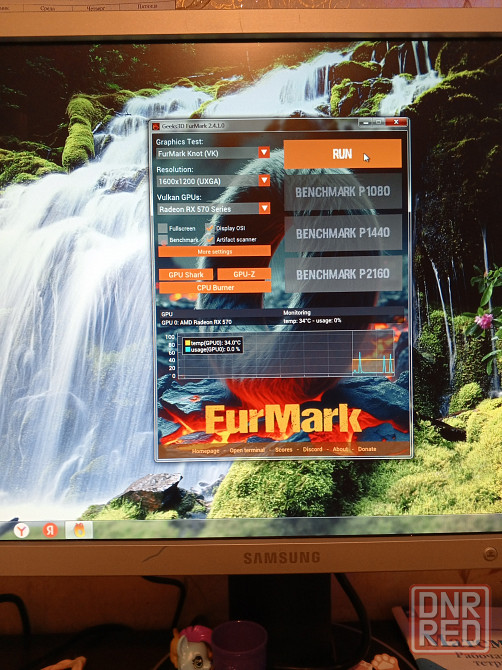Enable the Benchmark checkbox
The height and width of the screenshot is (670, 502).
coord(163,240)
